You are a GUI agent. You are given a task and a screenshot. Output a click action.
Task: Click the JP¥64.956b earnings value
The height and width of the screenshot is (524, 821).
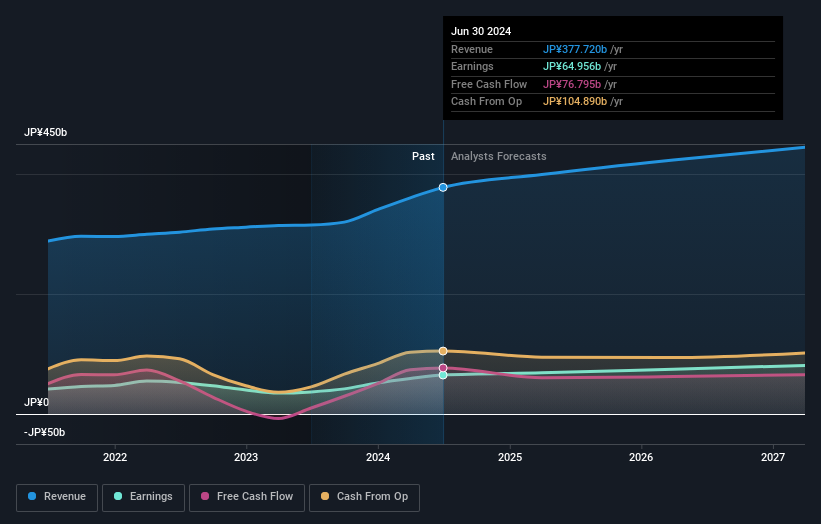(x=572, y=66)
